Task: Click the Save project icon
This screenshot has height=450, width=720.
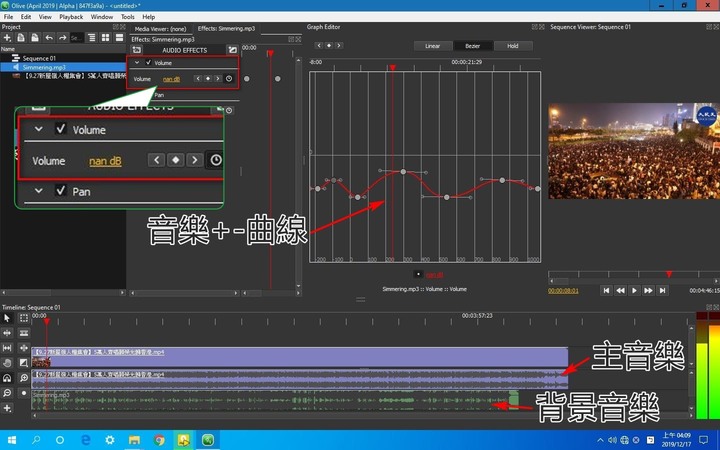Action: pyautogui.click(x=35, y=38)
